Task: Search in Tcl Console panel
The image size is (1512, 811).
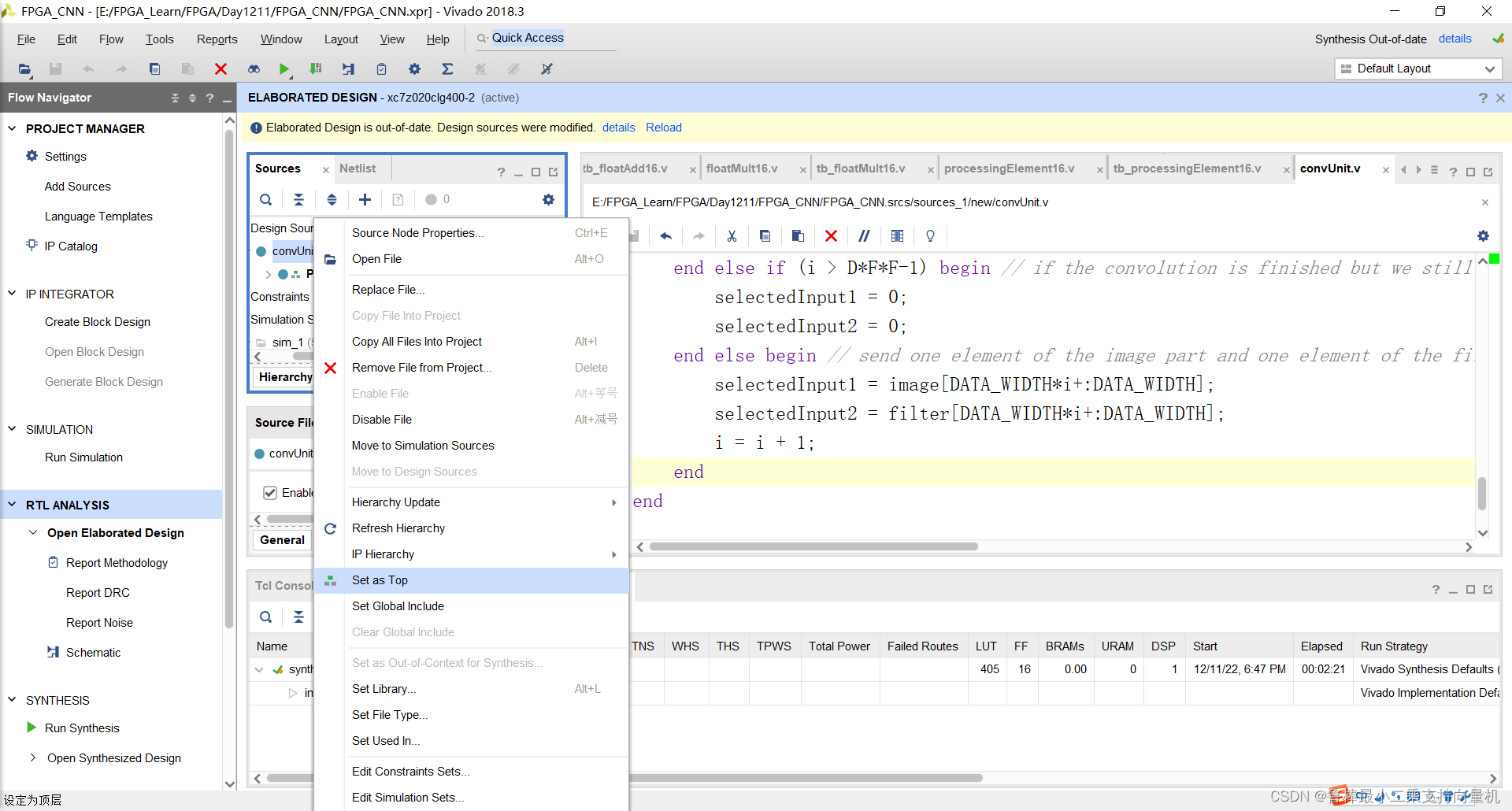Action: [x=266, y=617]
